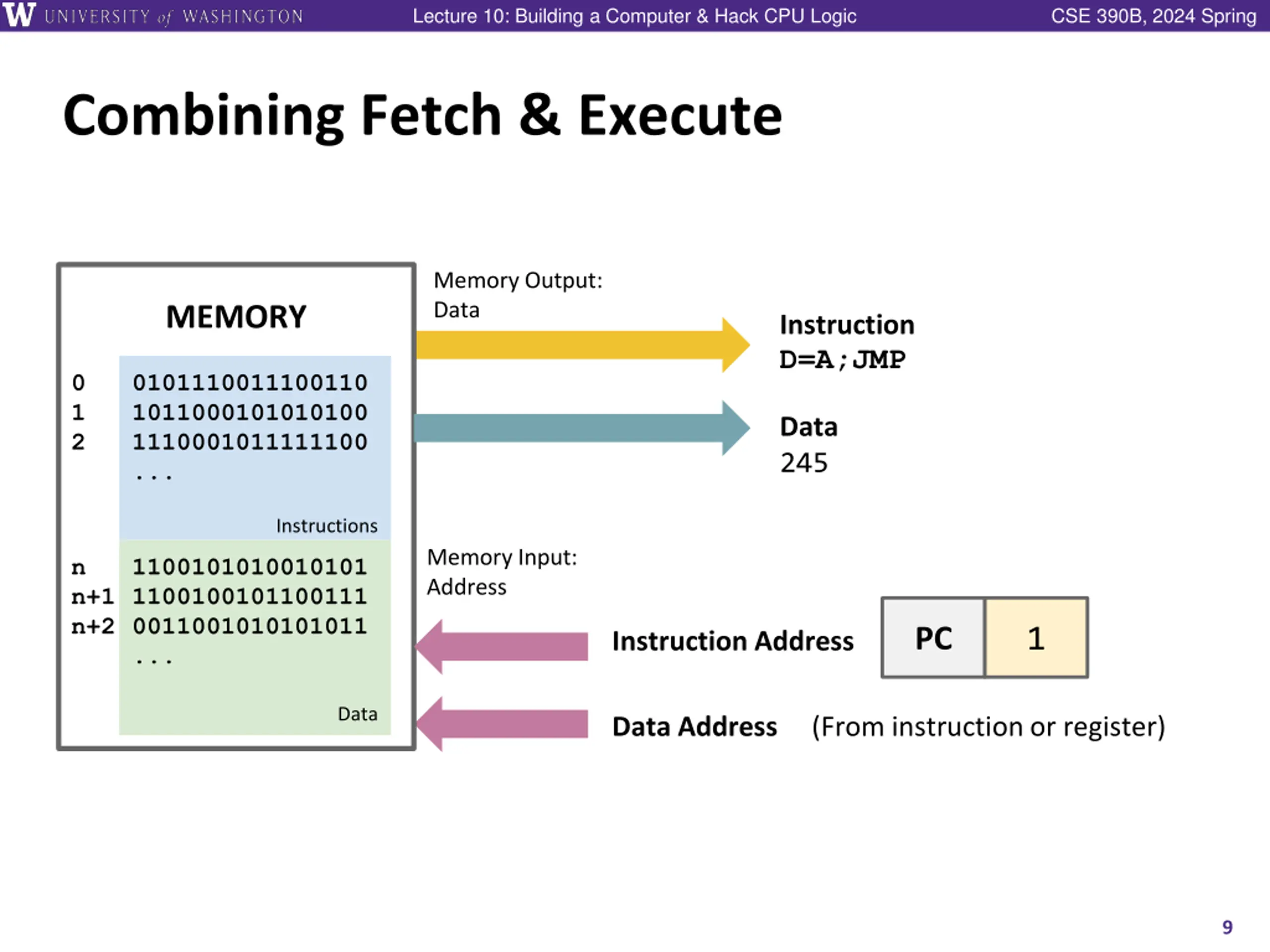
Task: Click the data value '245'
Action: [x=804, y=463]
